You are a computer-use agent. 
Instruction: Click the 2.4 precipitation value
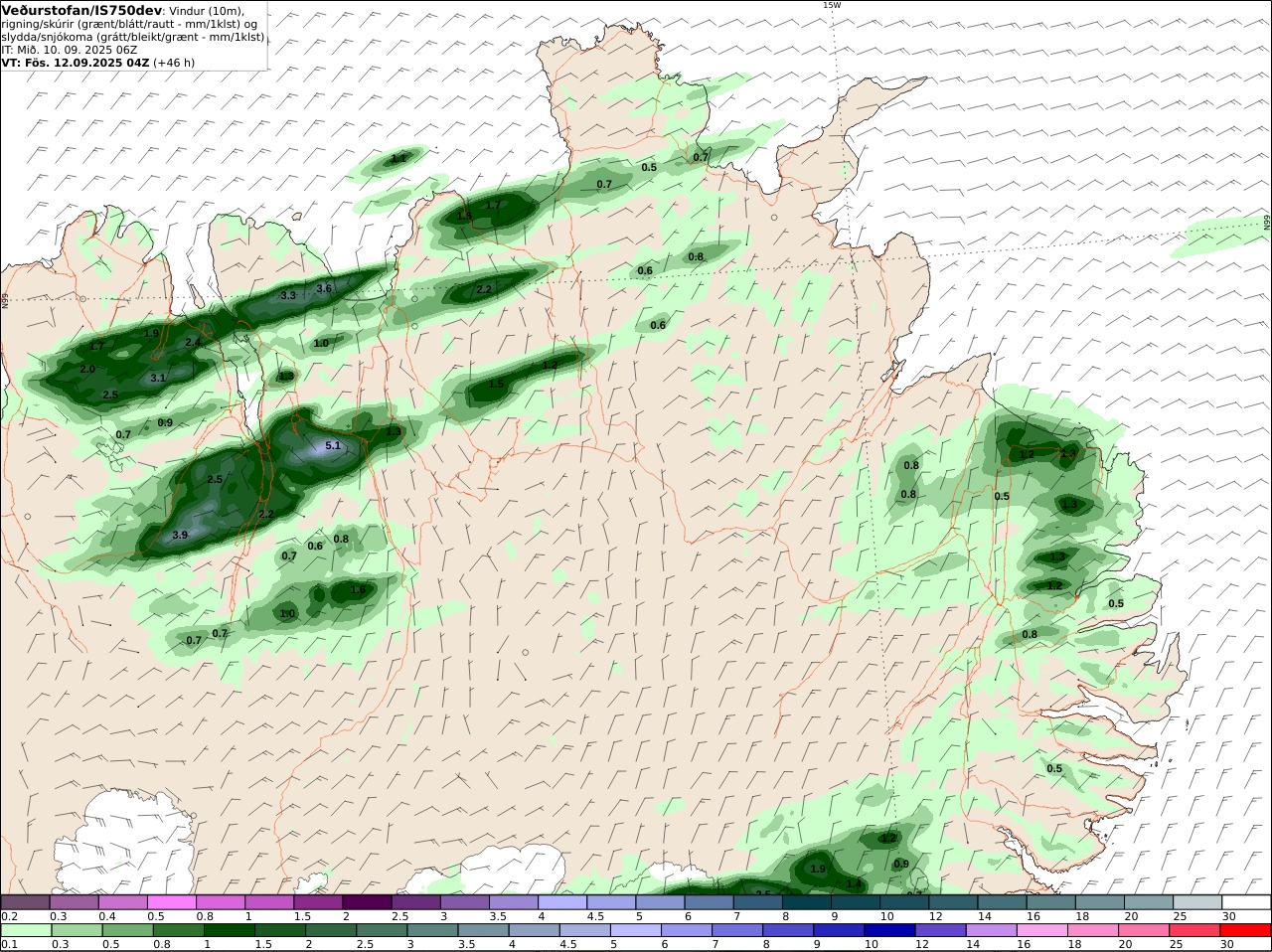(x=193, y=342)
